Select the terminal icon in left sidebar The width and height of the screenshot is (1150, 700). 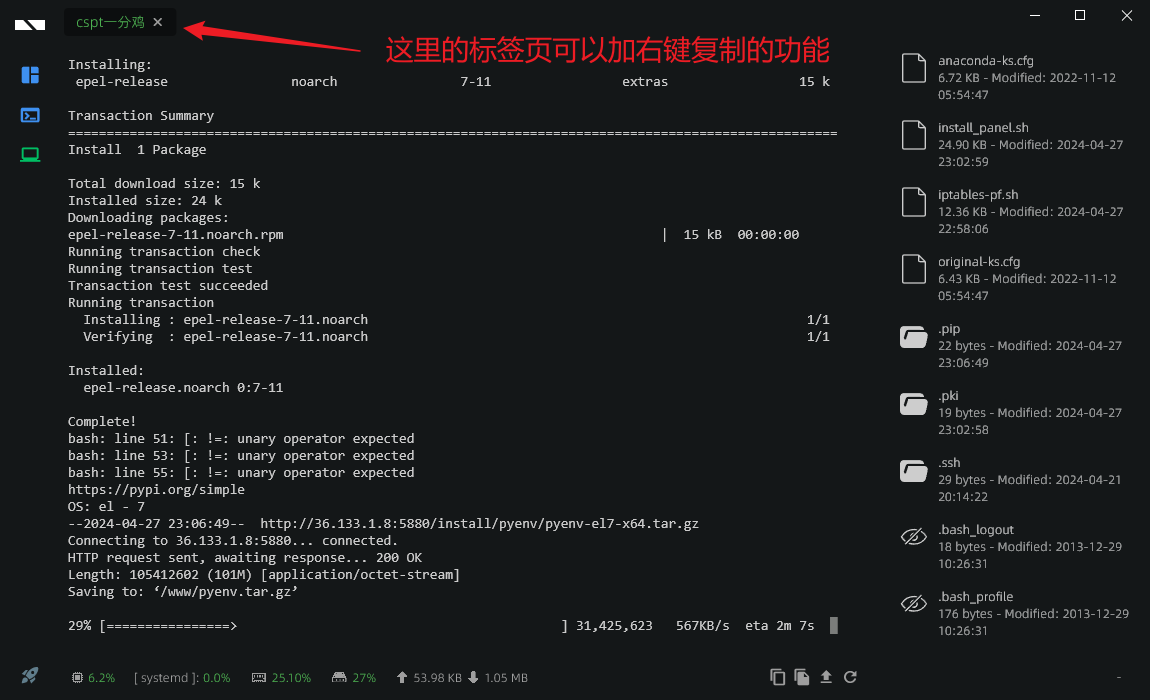[30, 115]
